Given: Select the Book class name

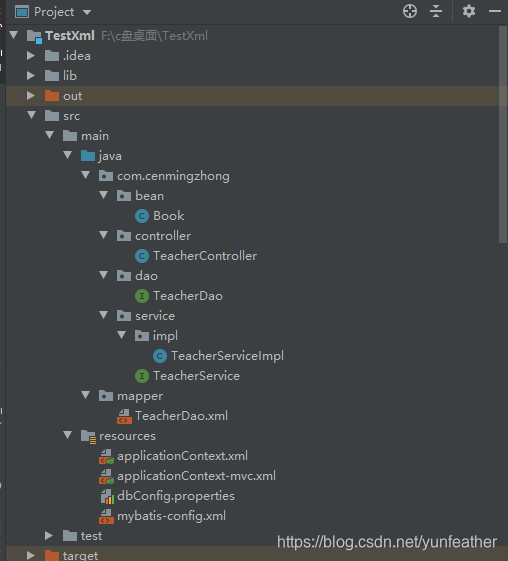Looking at the screenshot, I should point(168,216).
